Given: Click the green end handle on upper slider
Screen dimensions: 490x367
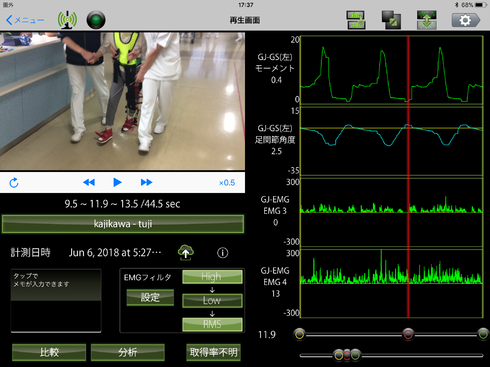Looking at the screenshot, I should coord(483,334).
